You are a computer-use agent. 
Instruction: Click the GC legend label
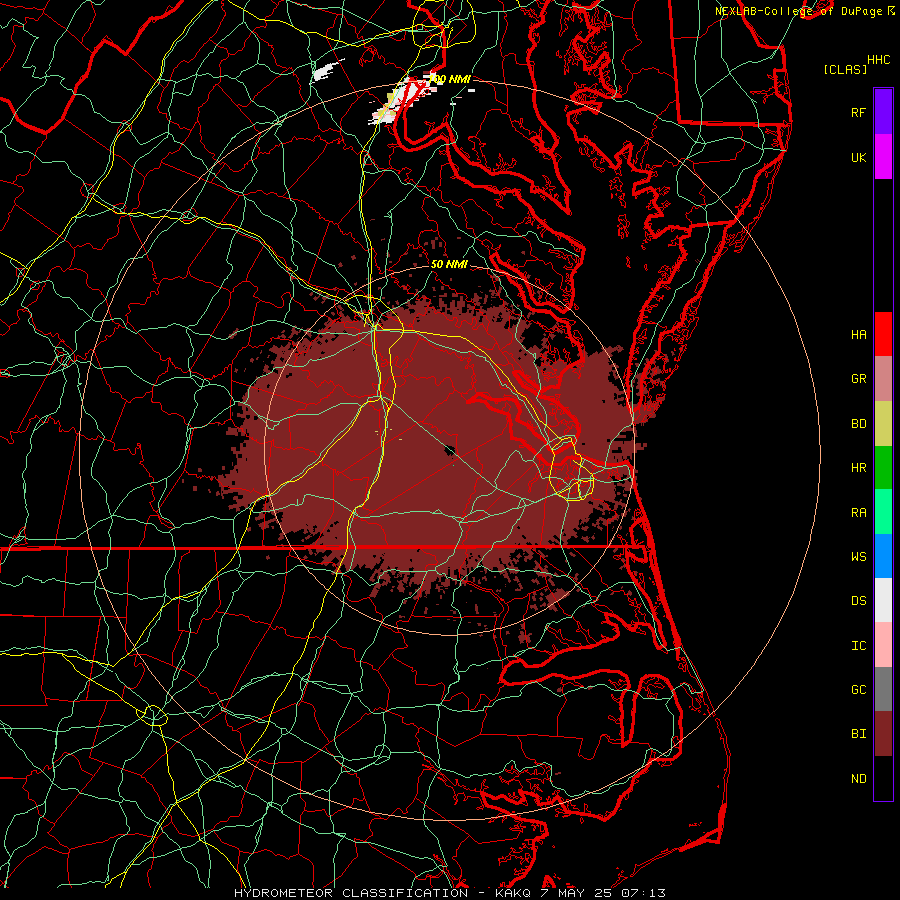(858, 689)
